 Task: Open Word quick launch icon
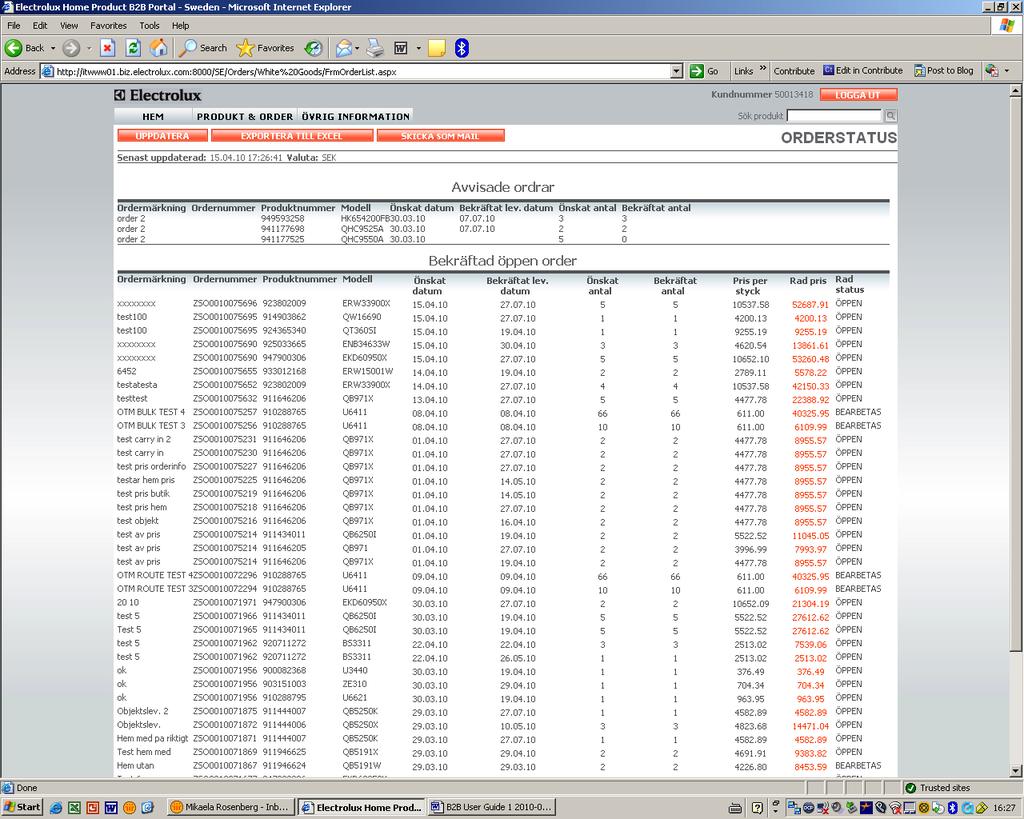111,807
